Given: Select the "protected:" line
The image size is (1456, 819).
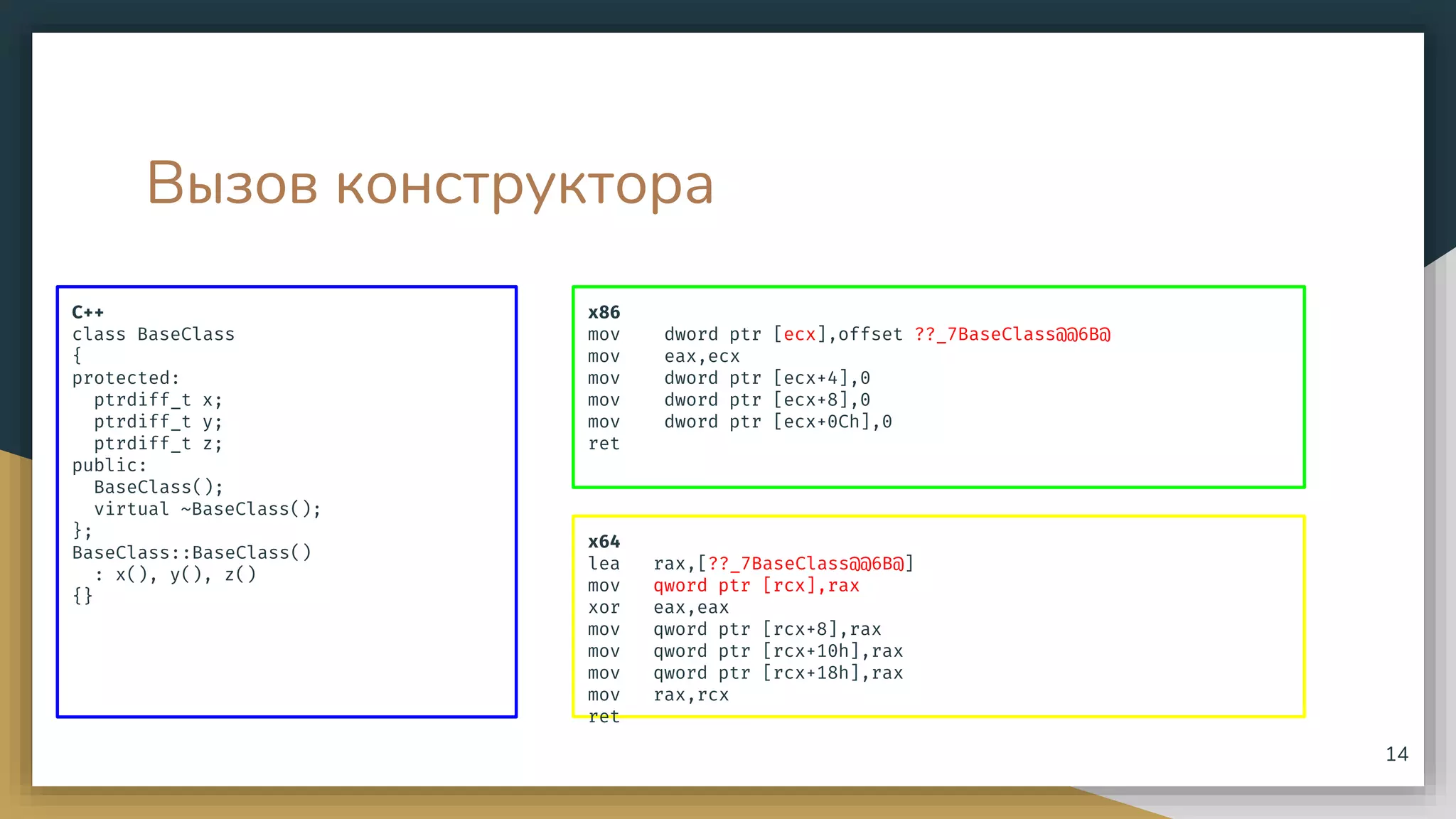Looking at the screenshot, I should coord(126,378).
